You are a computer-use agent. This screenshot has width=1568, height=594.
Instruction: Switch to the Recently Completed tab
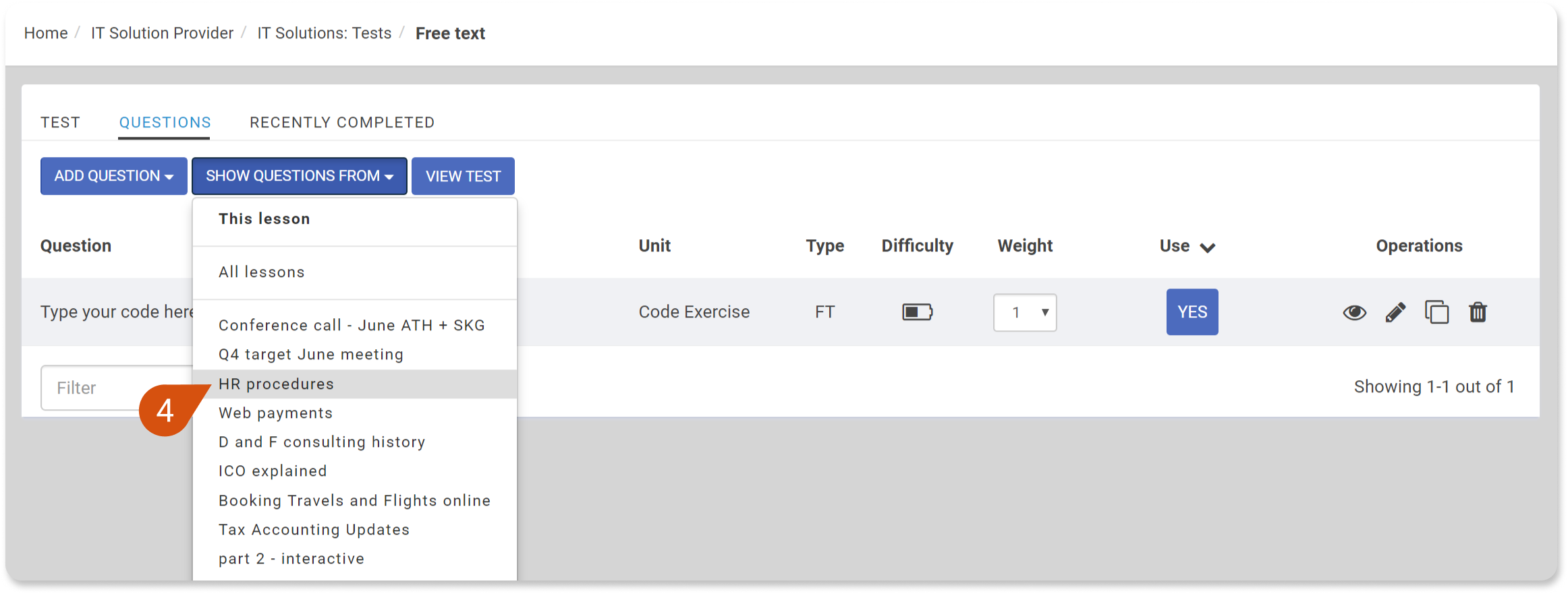(x=342, y=123)
